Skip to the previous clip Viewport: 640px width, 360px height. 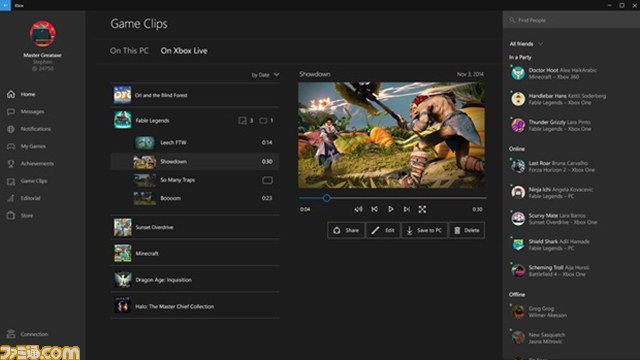[x=374, y=209]
